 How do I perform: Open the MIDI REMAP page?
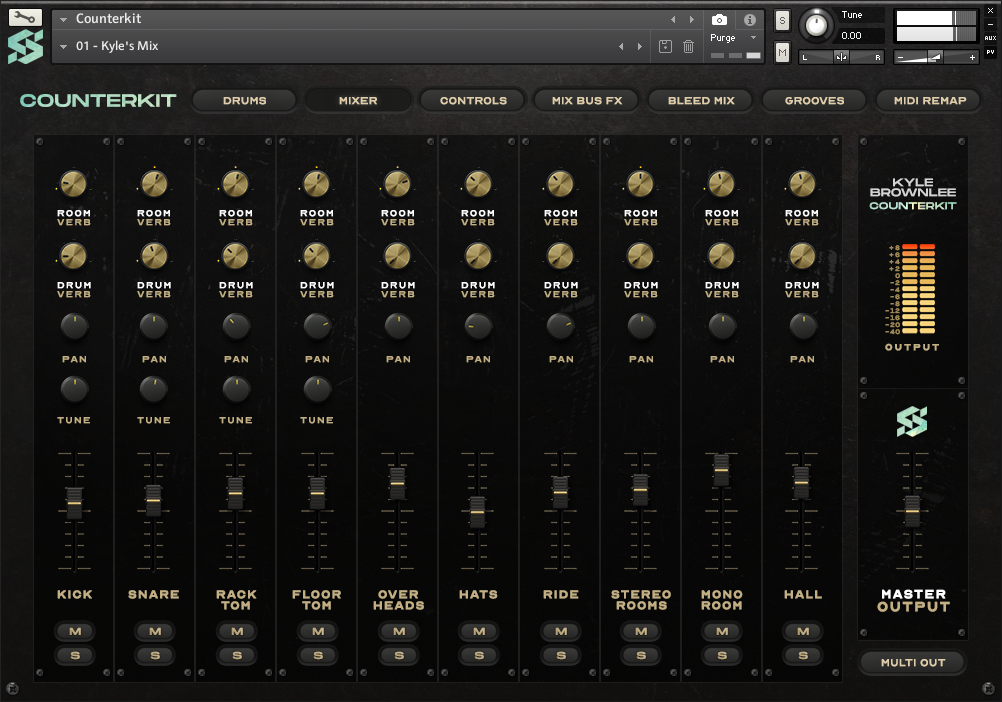tap(928, 100)
